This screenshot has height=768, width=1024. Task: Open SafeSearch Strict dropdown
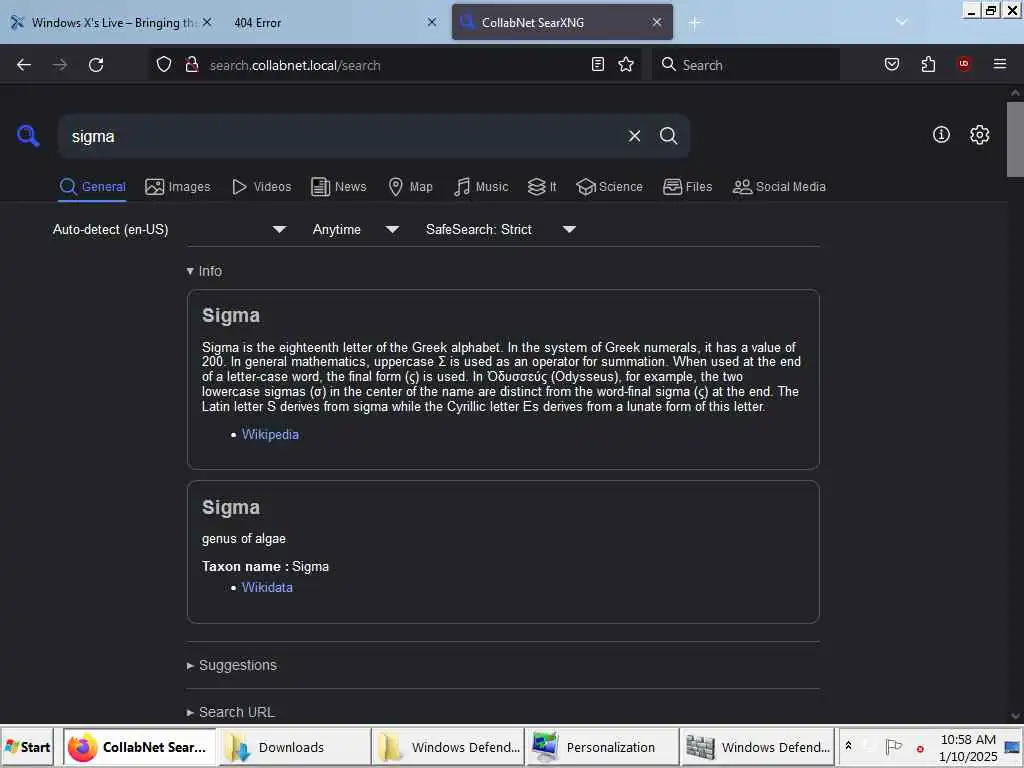[500, 229]
